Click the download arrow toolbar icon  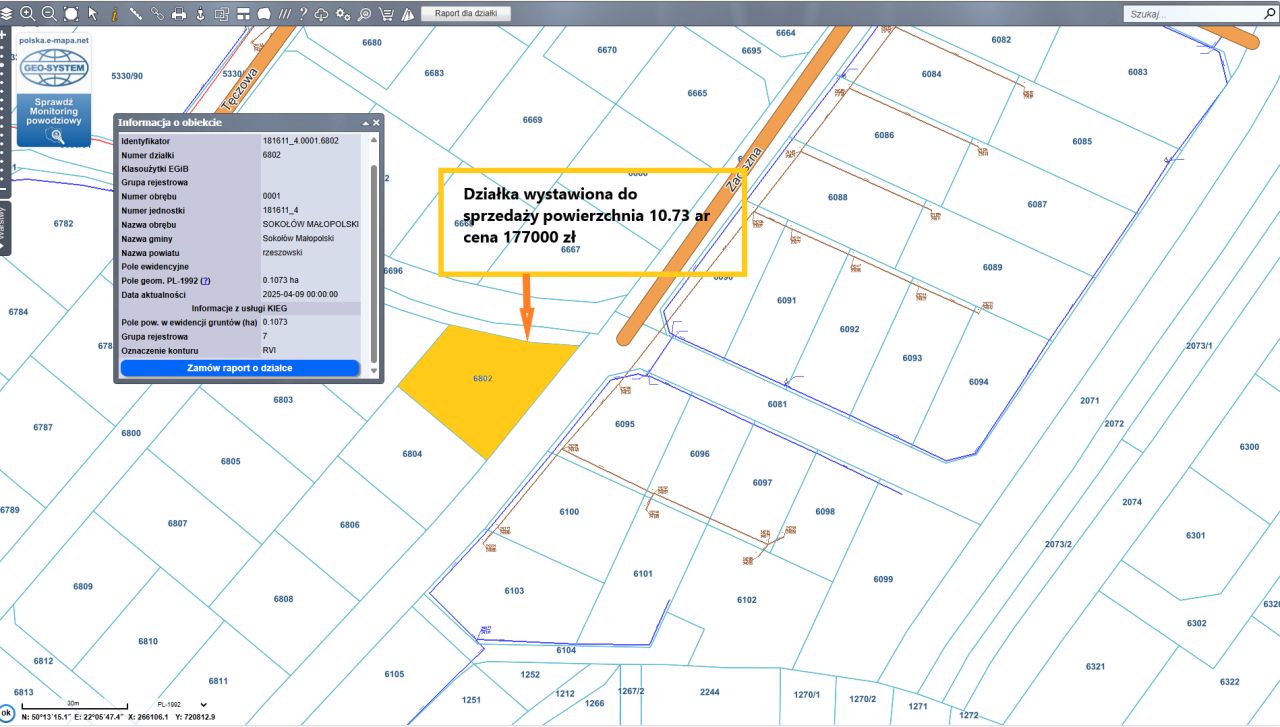(x=199, y=14)
